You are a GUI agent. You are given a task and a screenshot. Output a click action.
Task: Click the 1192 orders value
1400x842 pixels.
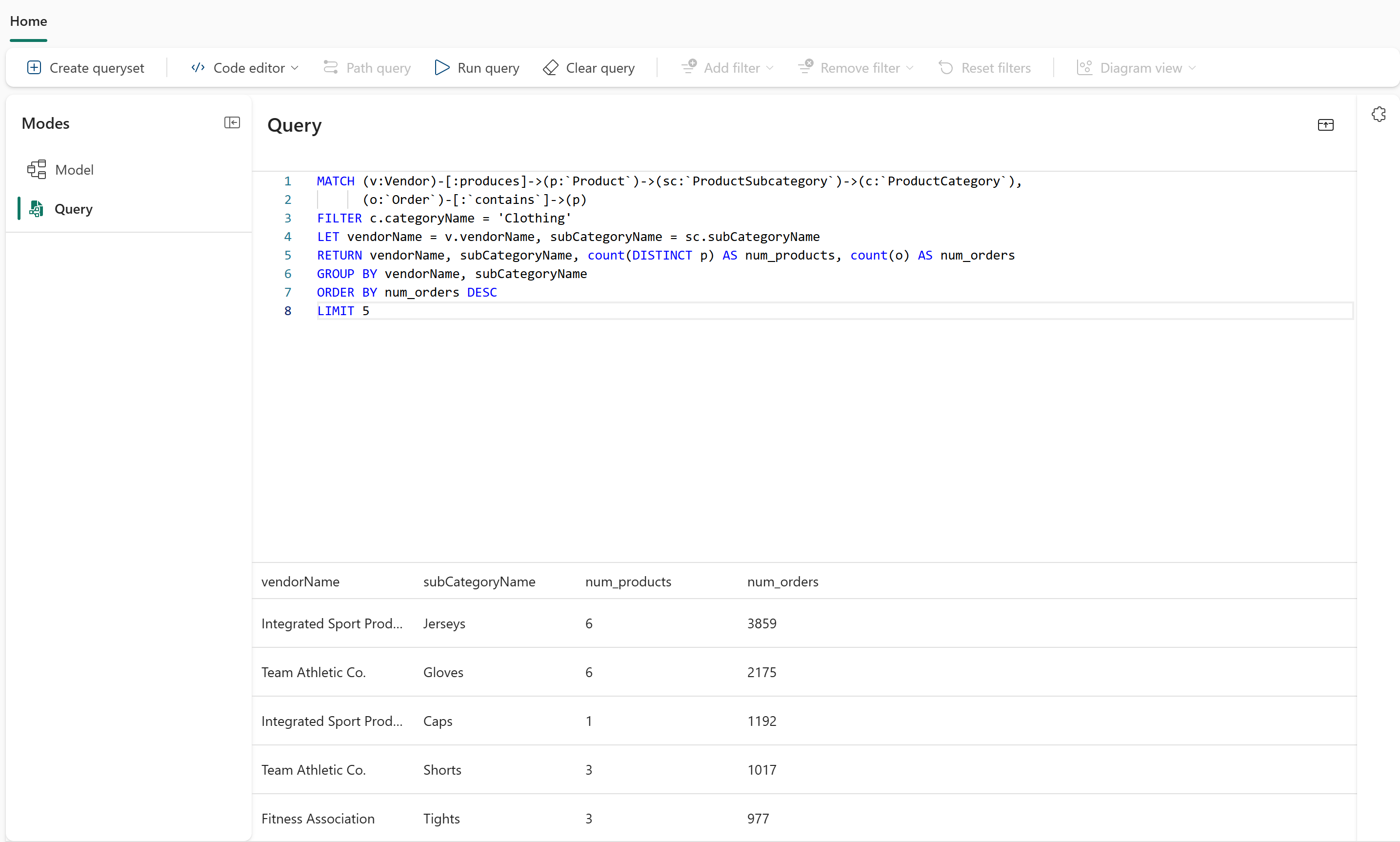click(762, 721)
